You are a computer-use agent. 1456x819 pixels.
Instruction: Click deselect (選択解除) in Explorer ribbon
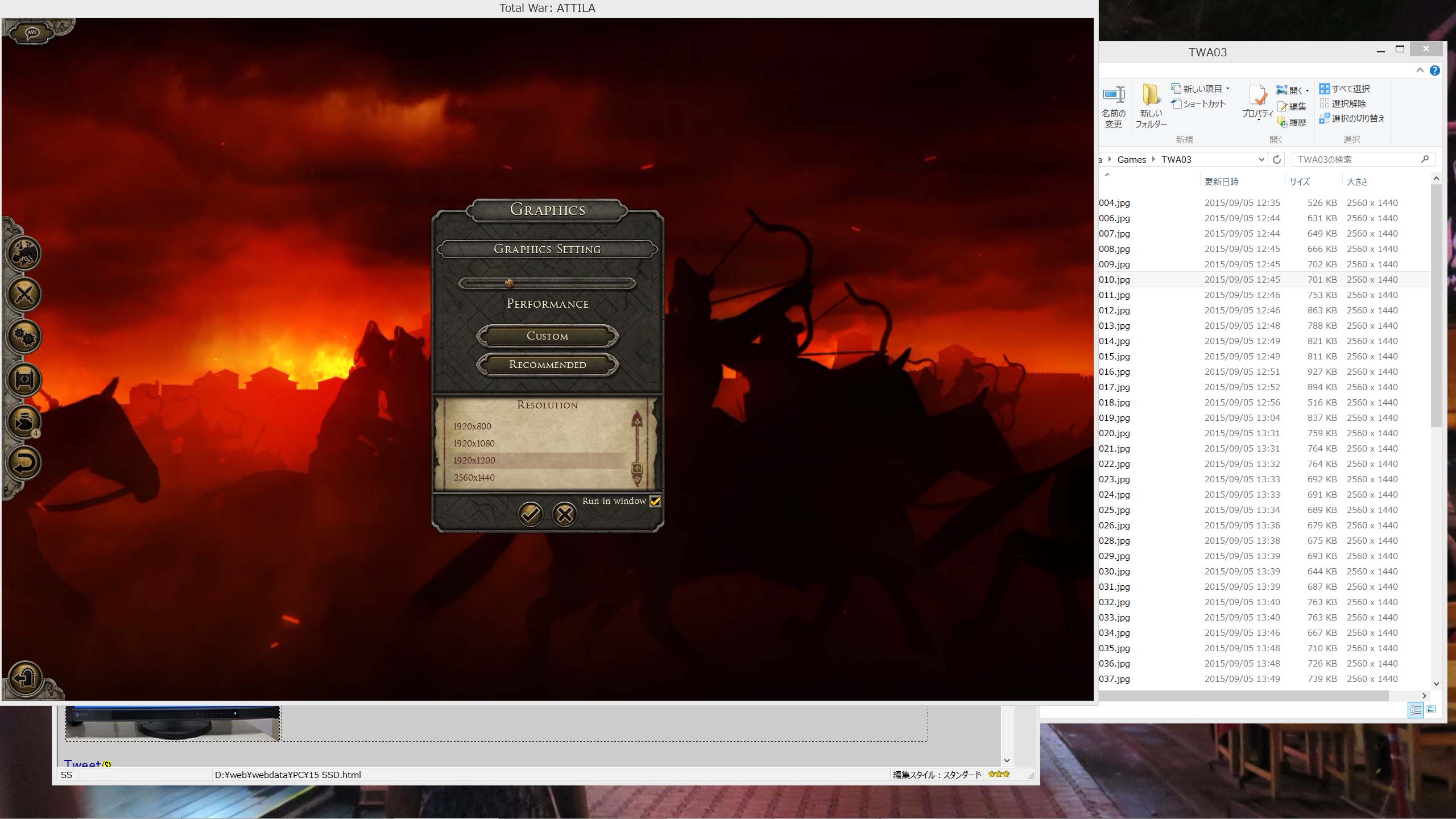coord(1343,104)
